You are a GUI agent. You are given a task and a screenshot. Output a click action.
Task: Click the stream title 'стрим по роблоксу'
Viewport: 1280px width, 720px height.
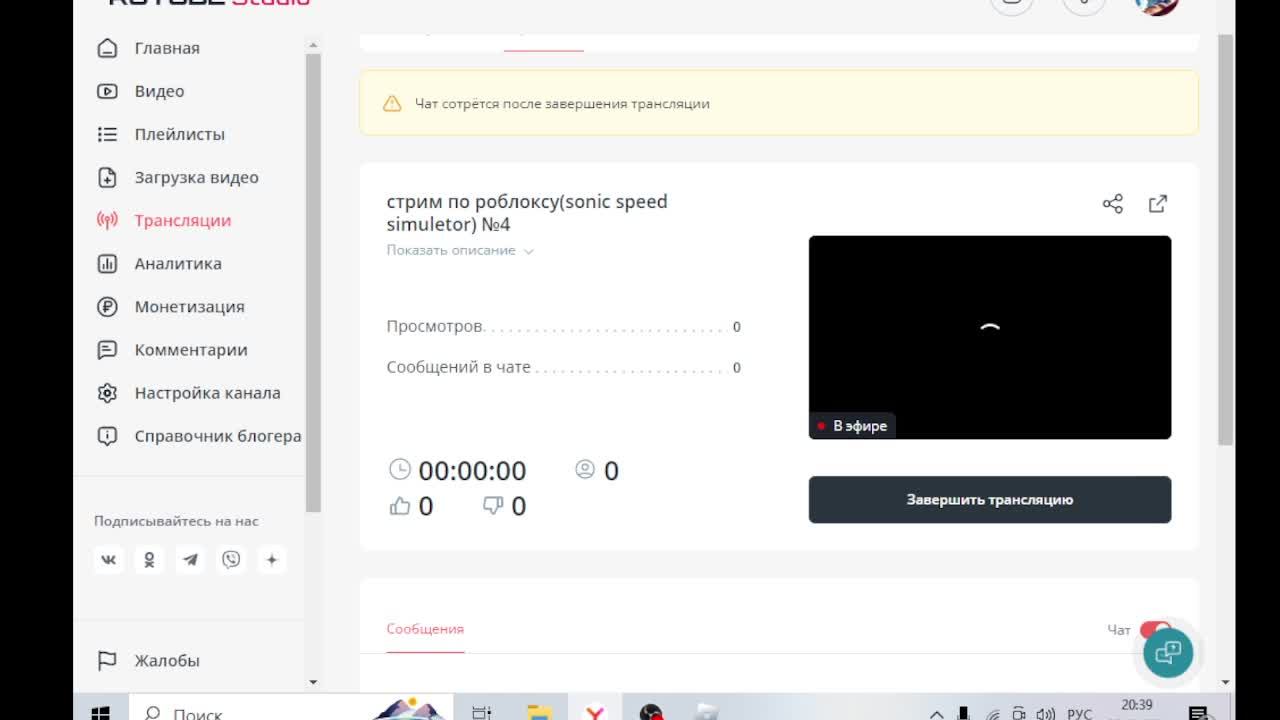coord(527,213)
